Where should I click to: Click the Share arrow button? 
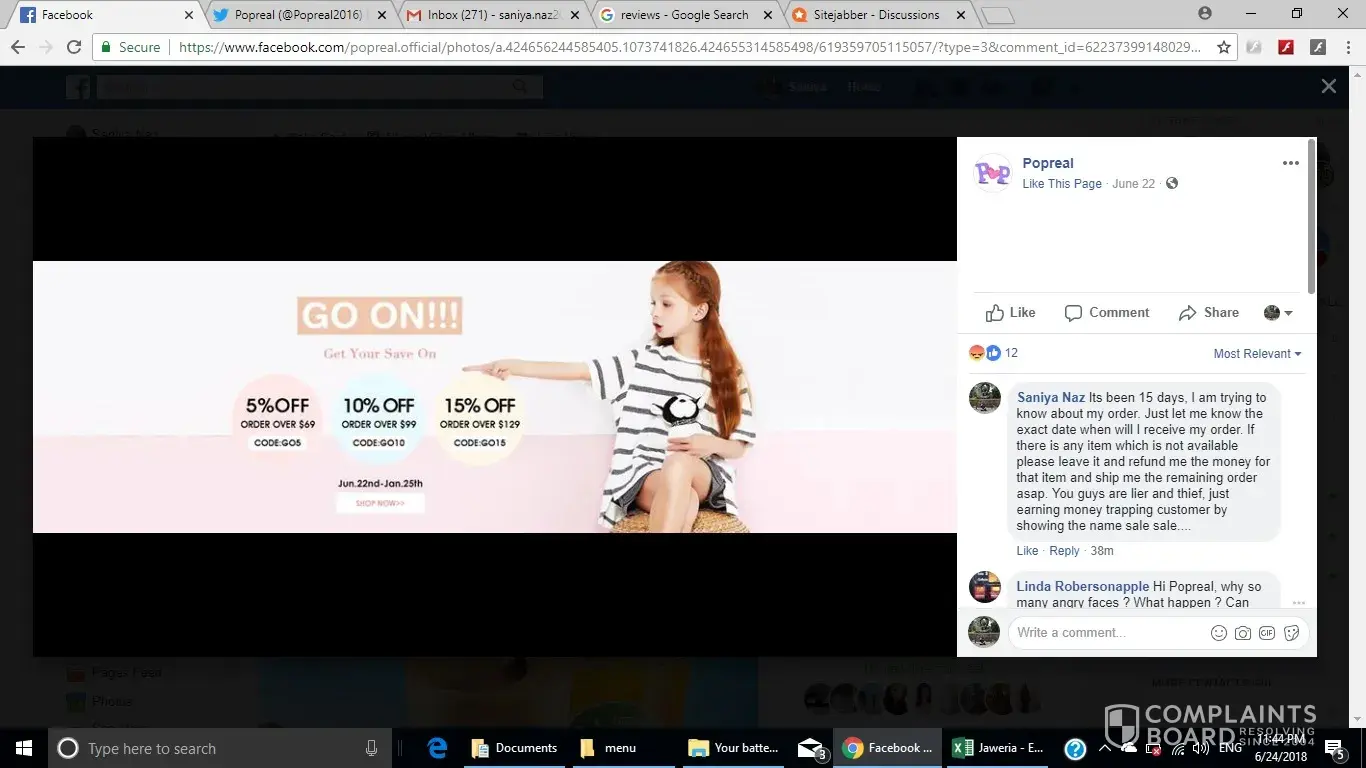point(1208,313)
